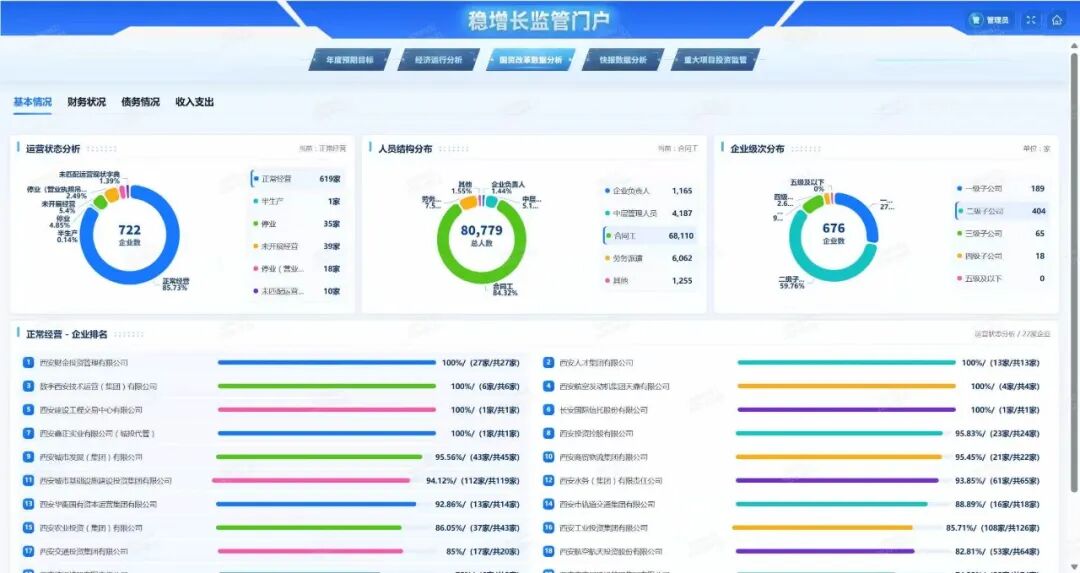Click rank badge 14 in the enterprise ranking
The height and width of the screenshot is (573, 1080).
tap(548, 504)
